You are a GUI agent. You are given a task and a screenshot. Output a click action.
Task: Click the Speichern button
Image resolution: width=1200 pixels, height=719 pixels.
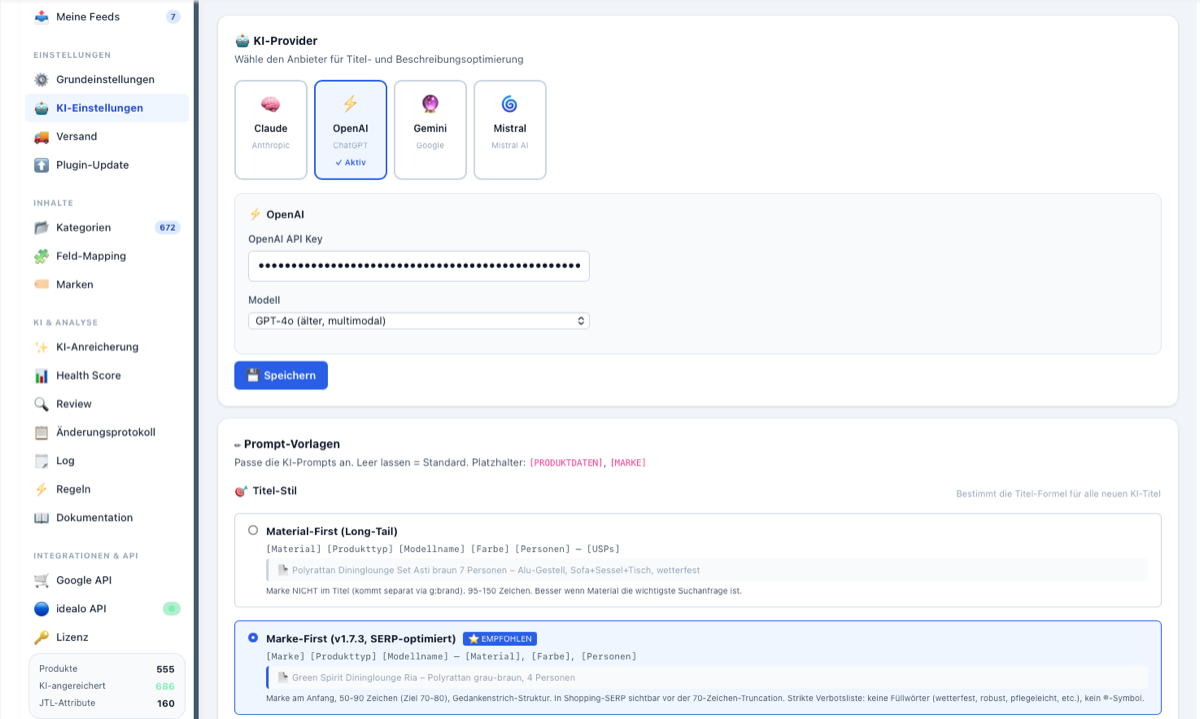[x=281, y=375]
